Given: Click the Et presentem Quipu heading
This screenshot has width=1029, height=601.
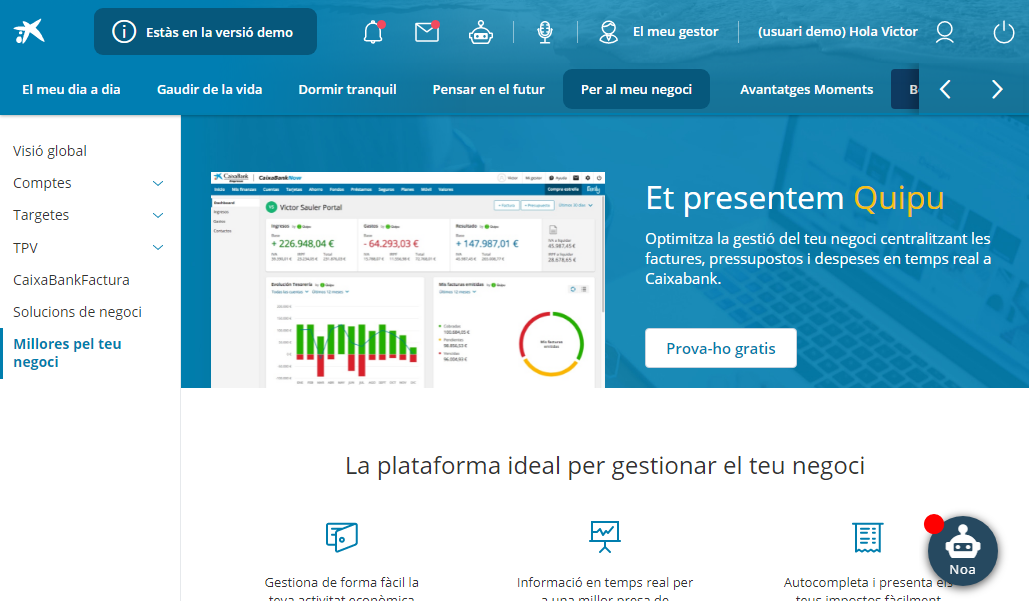Looking at the screenshot, I should 795,198.
